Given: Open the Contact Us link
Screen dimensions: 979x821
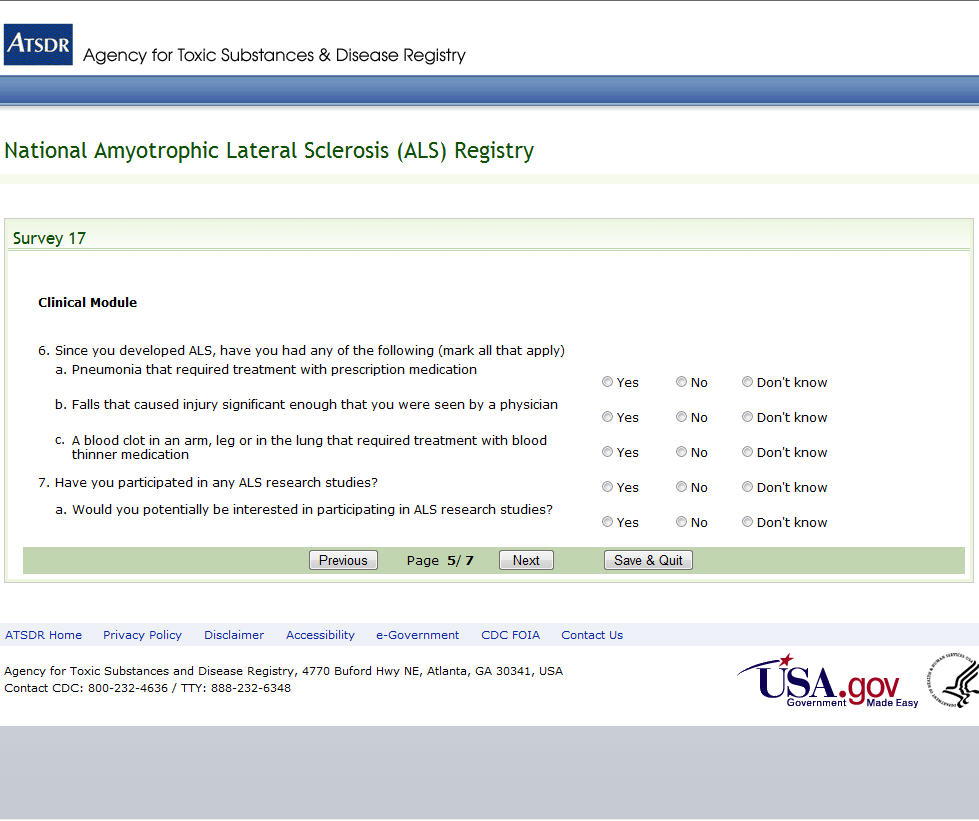Looking at the screenshot, I should point(592,635).
